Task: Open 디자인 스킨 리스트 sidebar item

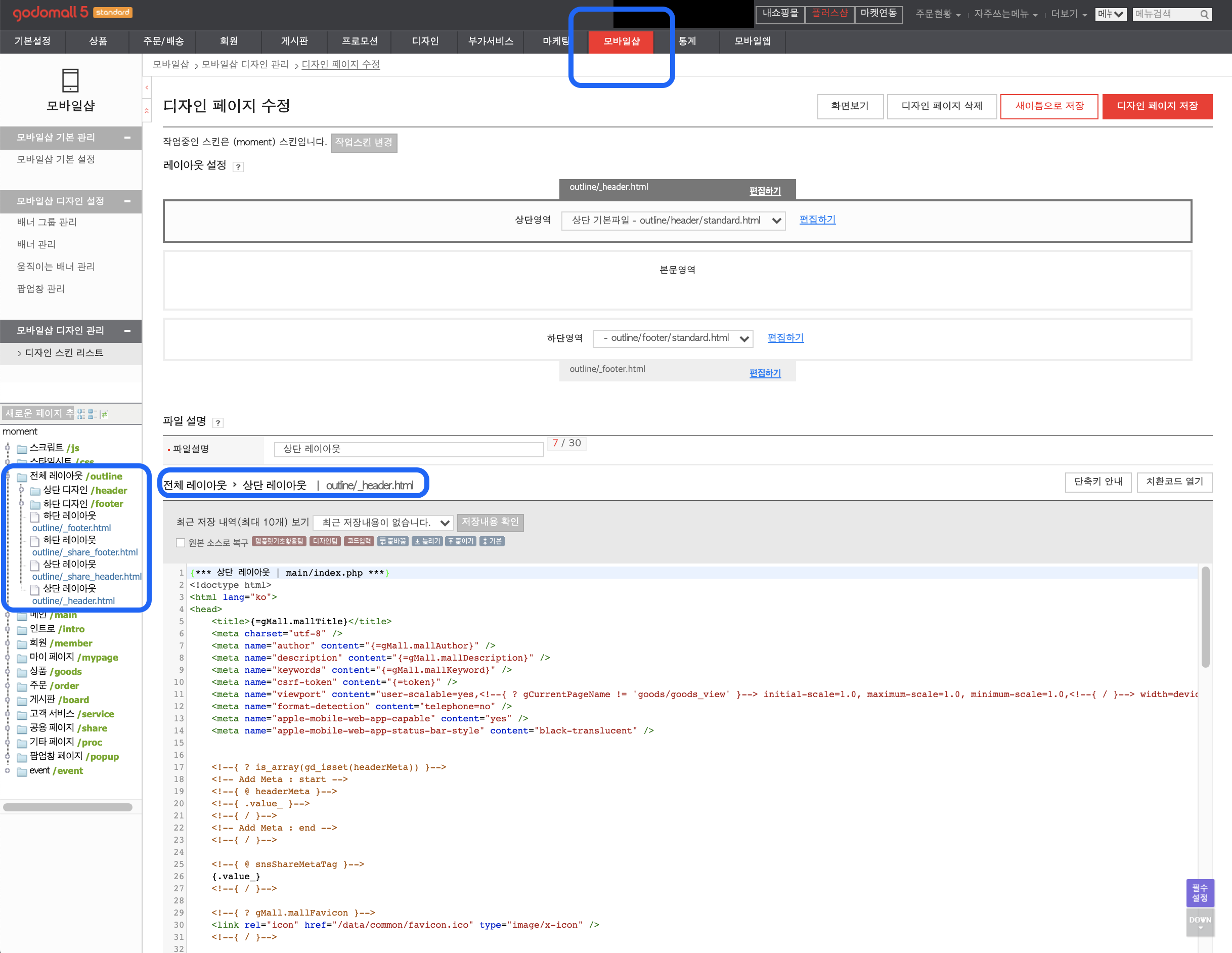Action: pos(64,353)
